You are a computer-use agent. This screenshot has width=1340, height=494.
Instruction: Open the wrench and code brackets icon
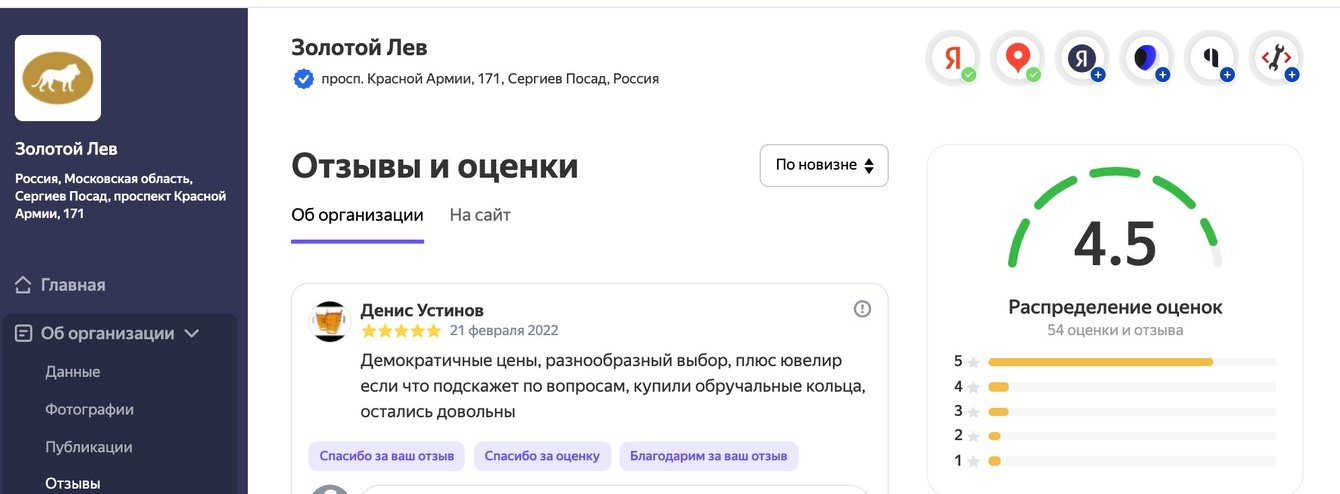pos(1276,58)
